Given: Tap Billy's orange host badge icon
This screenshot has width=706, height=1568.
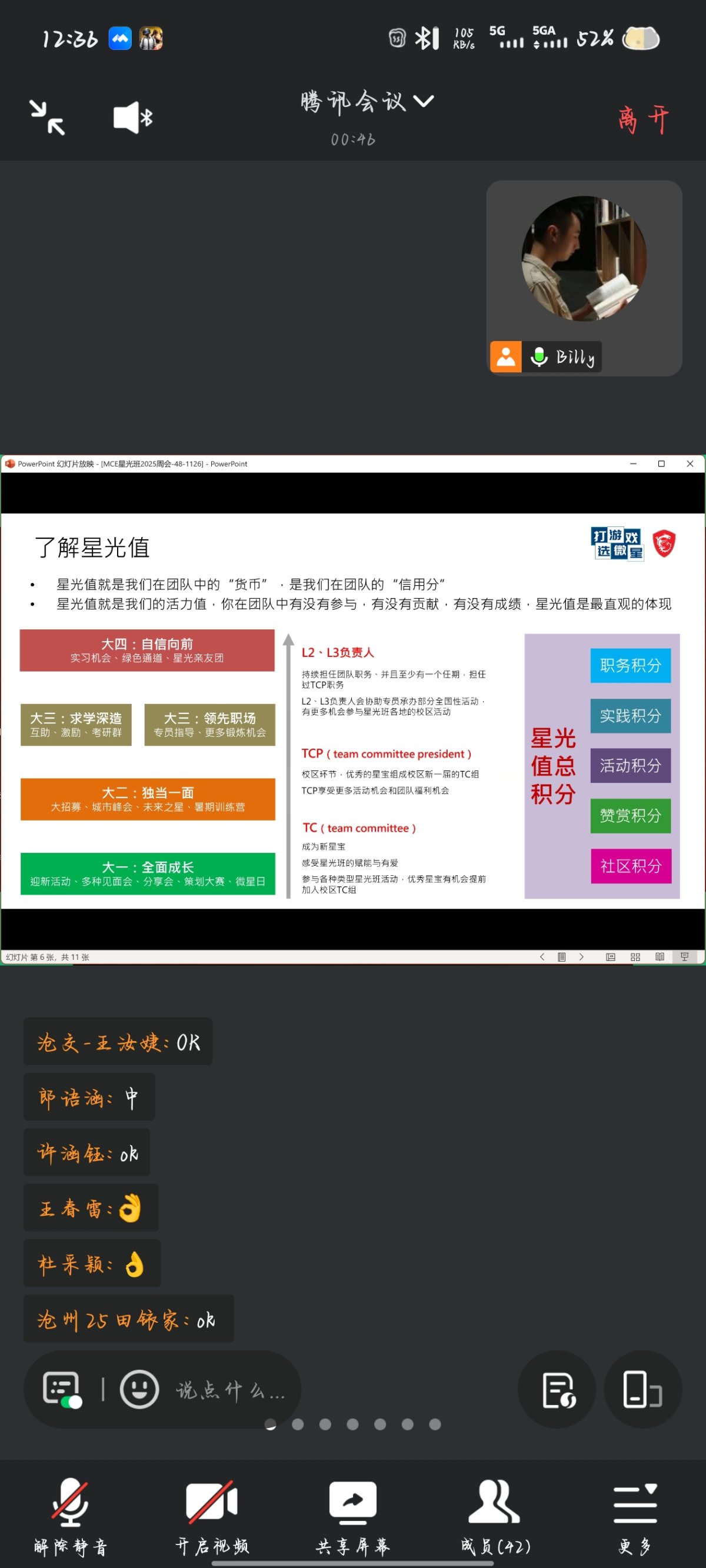Looking at the screenshot, I should pyautogui.click(x=505, y=356).
